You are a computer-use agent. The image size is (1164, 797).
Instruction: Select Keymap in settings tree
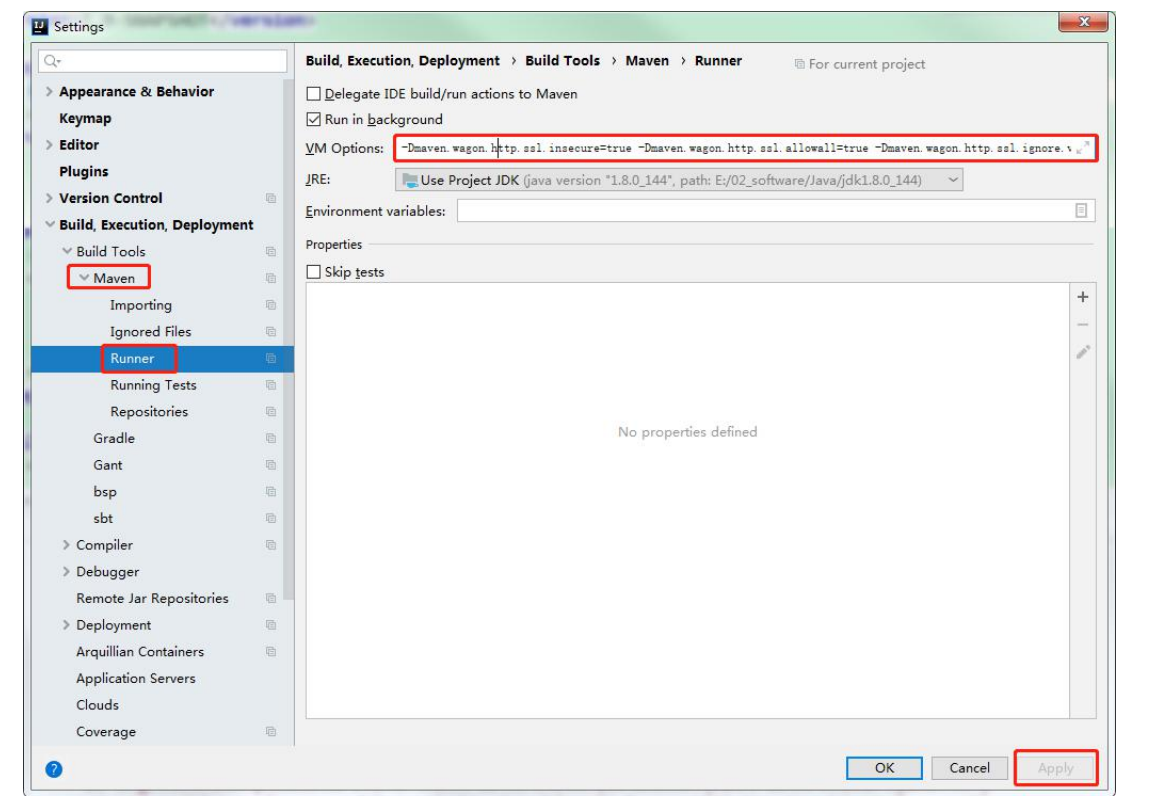[85, 119]
